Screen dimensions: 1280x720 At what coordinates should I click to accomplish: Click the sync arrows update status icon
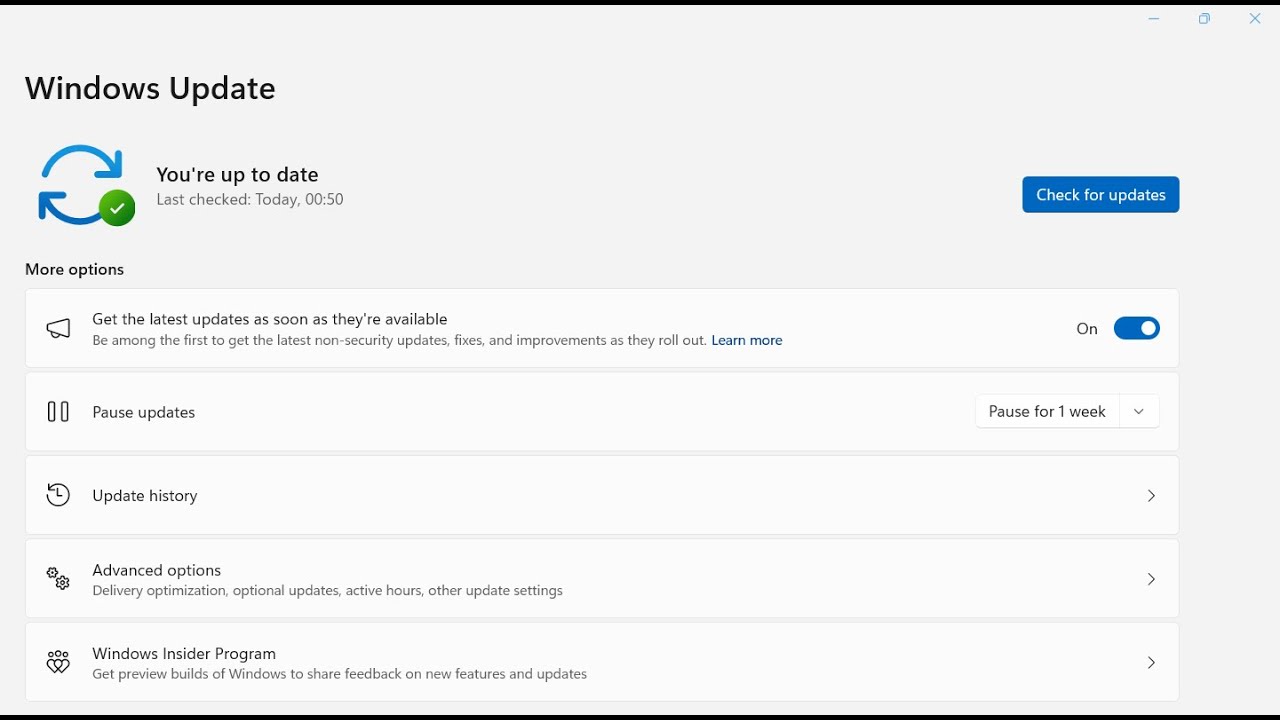80,184
